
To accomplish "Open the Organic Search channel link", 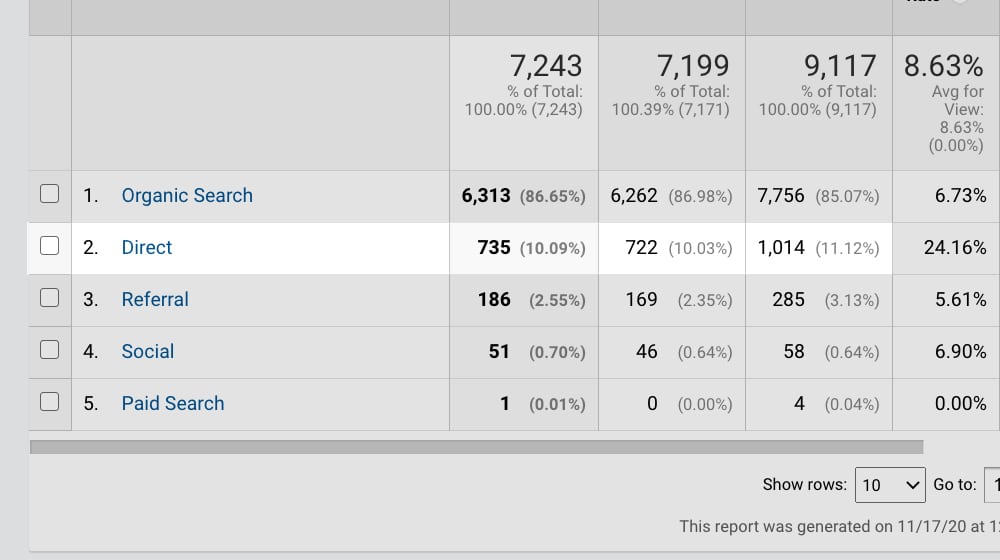I will (187, 196).
